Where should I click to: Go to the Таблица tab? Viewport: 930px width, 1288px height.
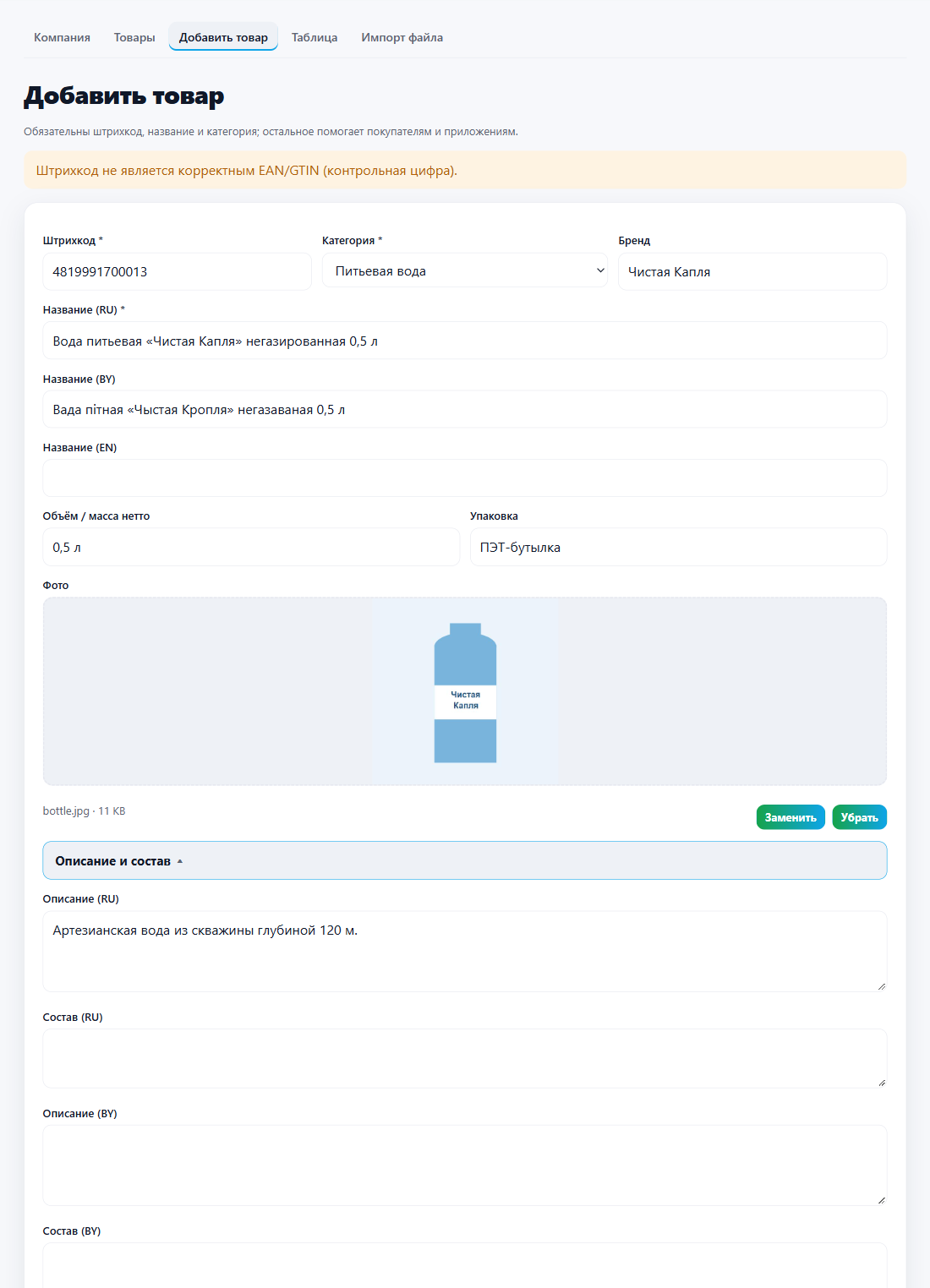tap(315, 37)
